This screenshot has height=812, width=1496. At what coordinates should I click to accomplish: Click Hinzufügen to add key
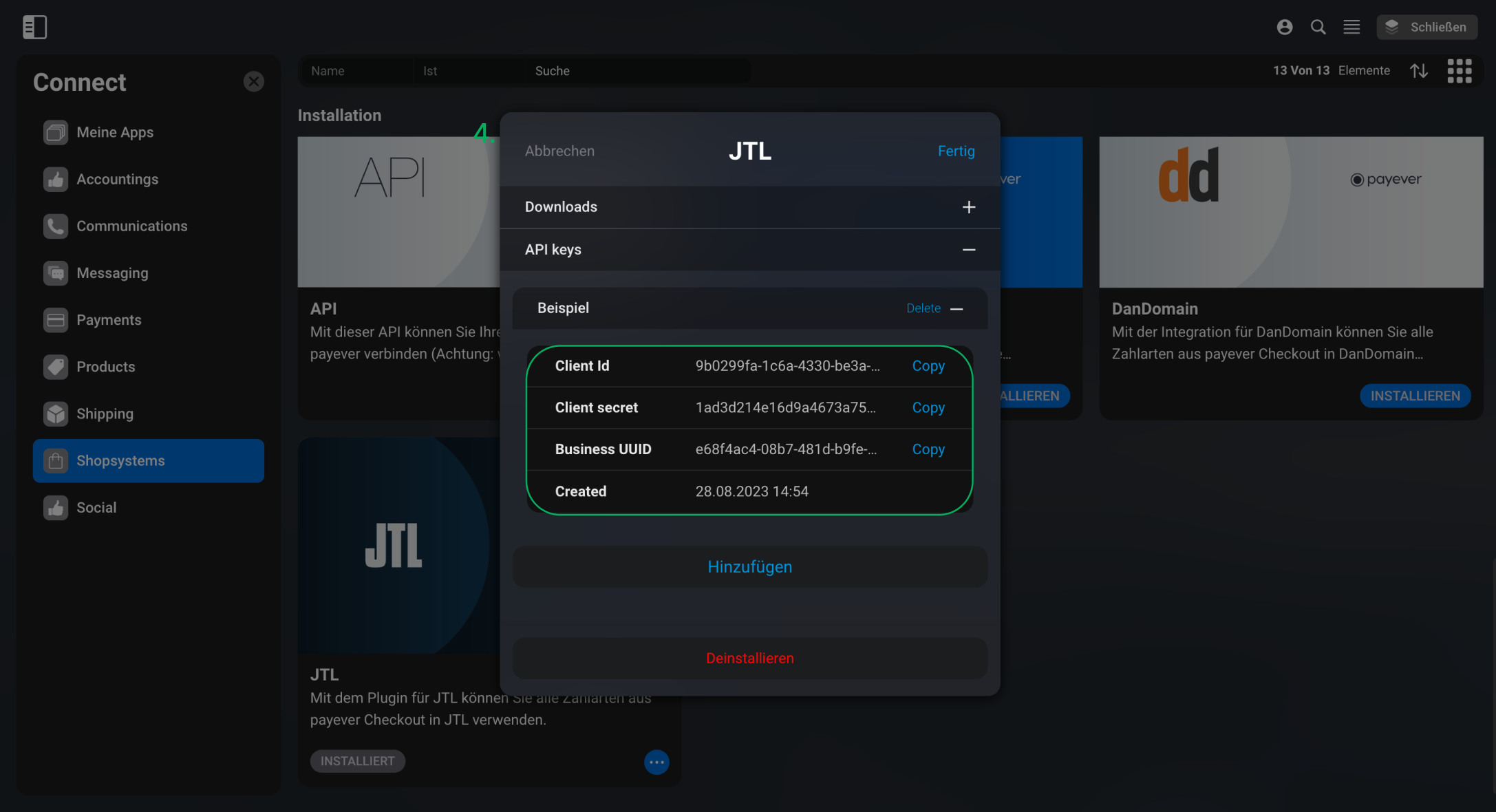click(750, 567)
